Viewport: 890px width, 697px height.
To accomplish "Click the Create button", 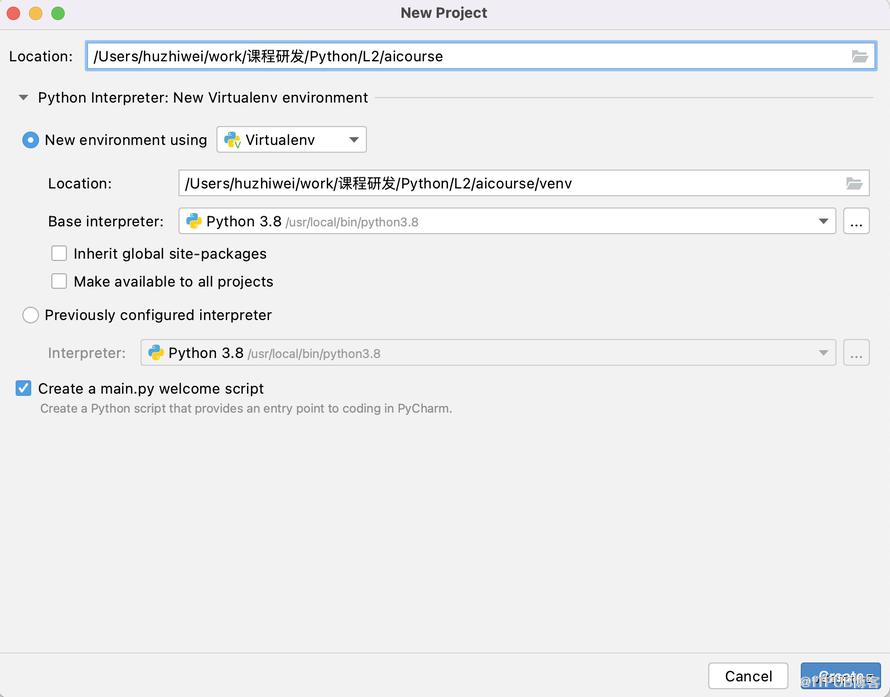I will click(x=841, y=676).
